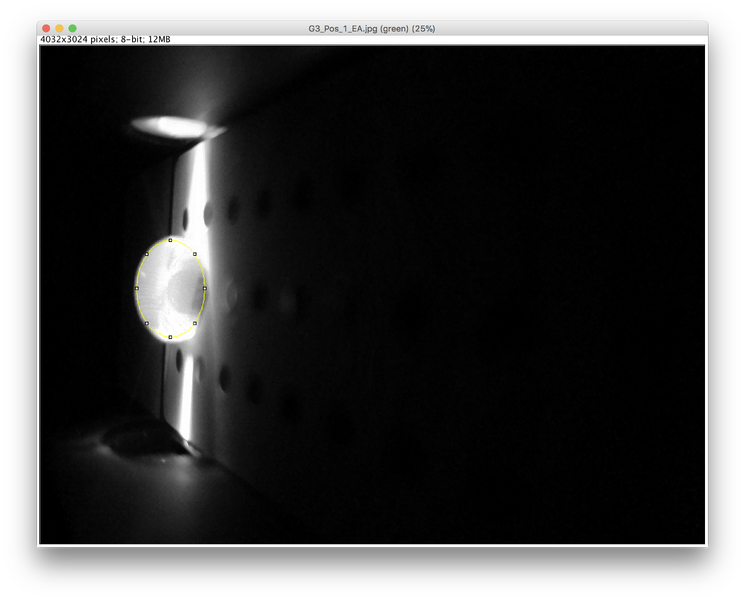Screen dimensions: 745x600
Task: Click the rightmost handle of the oval selection
Action: 205,288
